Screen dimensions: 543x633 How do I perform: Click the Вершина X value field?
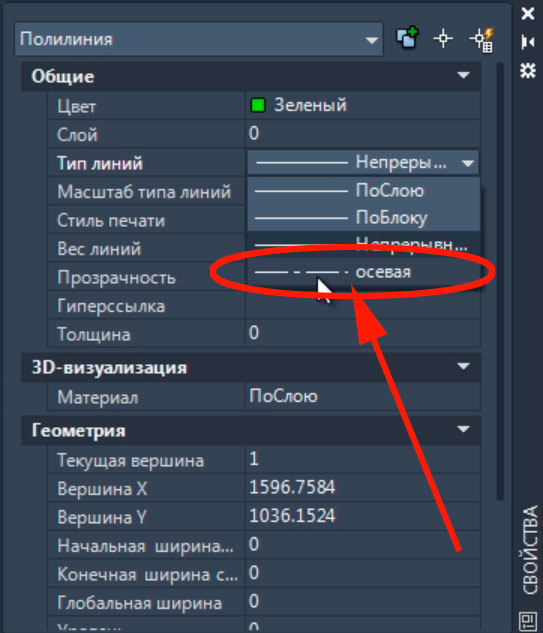click(x=363, y=488)
